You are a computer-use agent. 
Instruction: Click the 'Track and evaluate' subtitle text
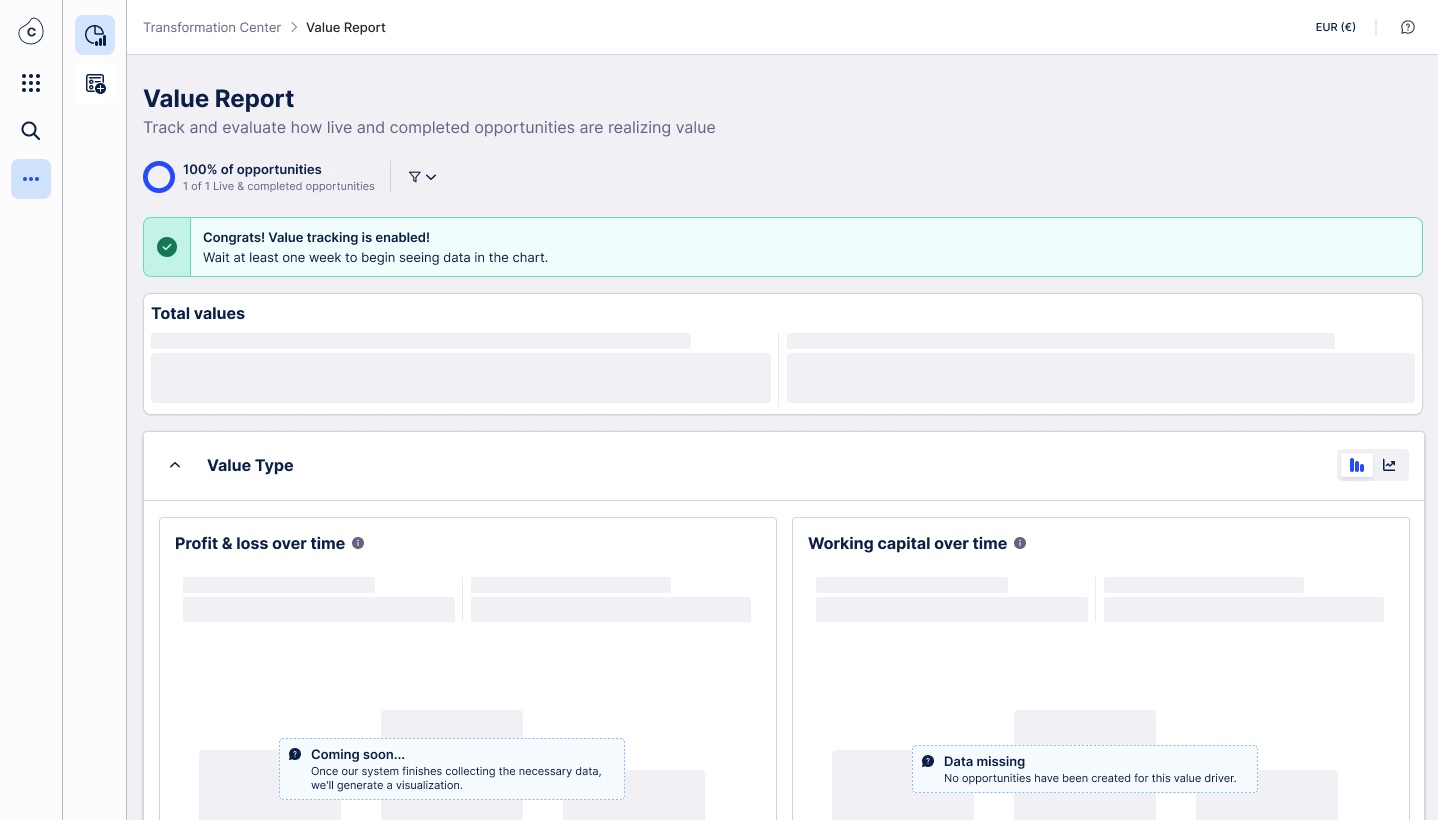coord(429,127)
